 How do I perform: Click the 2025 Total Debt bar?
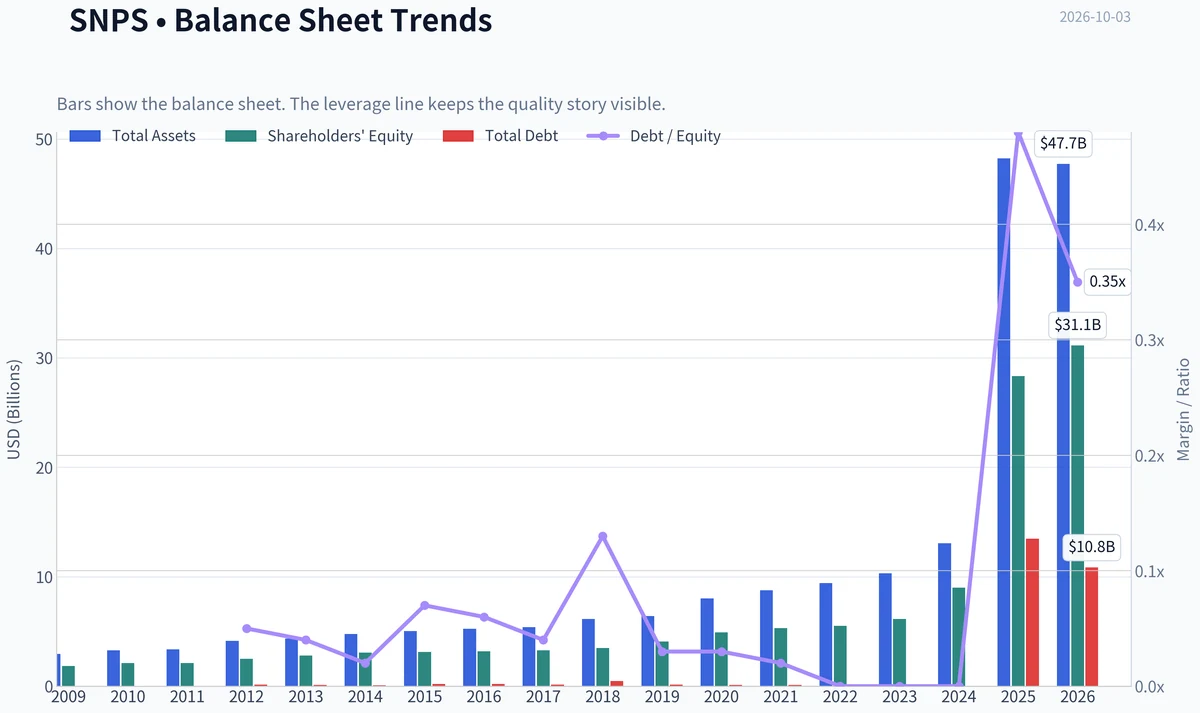[1033, 612]
